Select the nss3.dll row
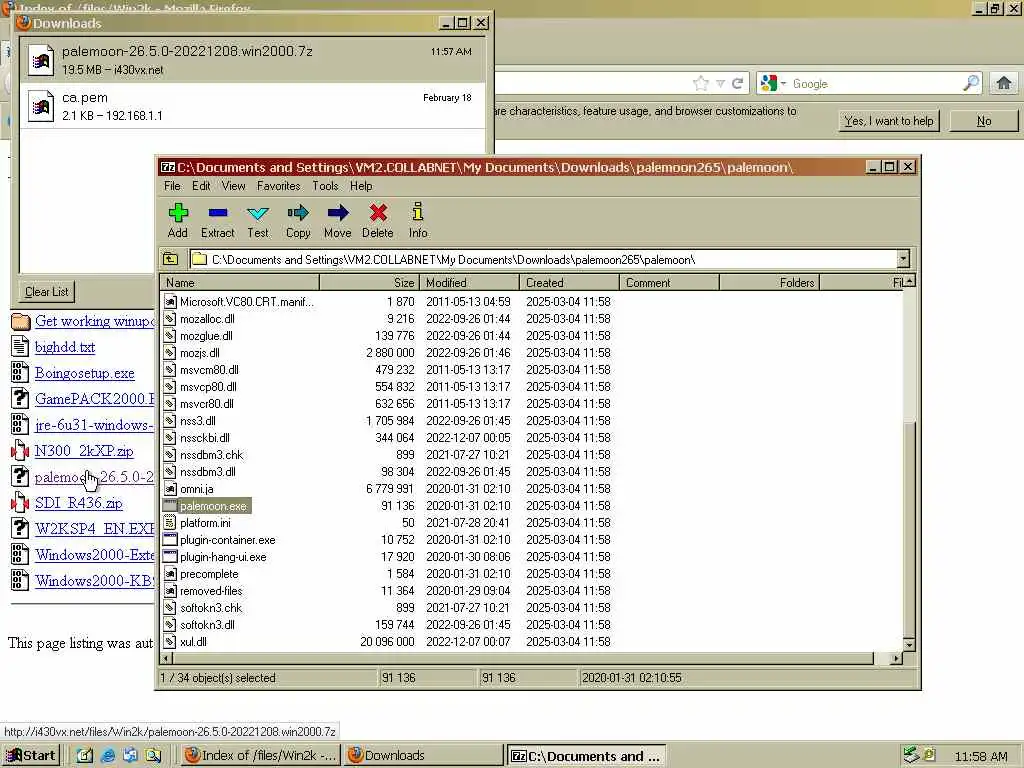The image size is (1024, 768). [x=532, y=421]
